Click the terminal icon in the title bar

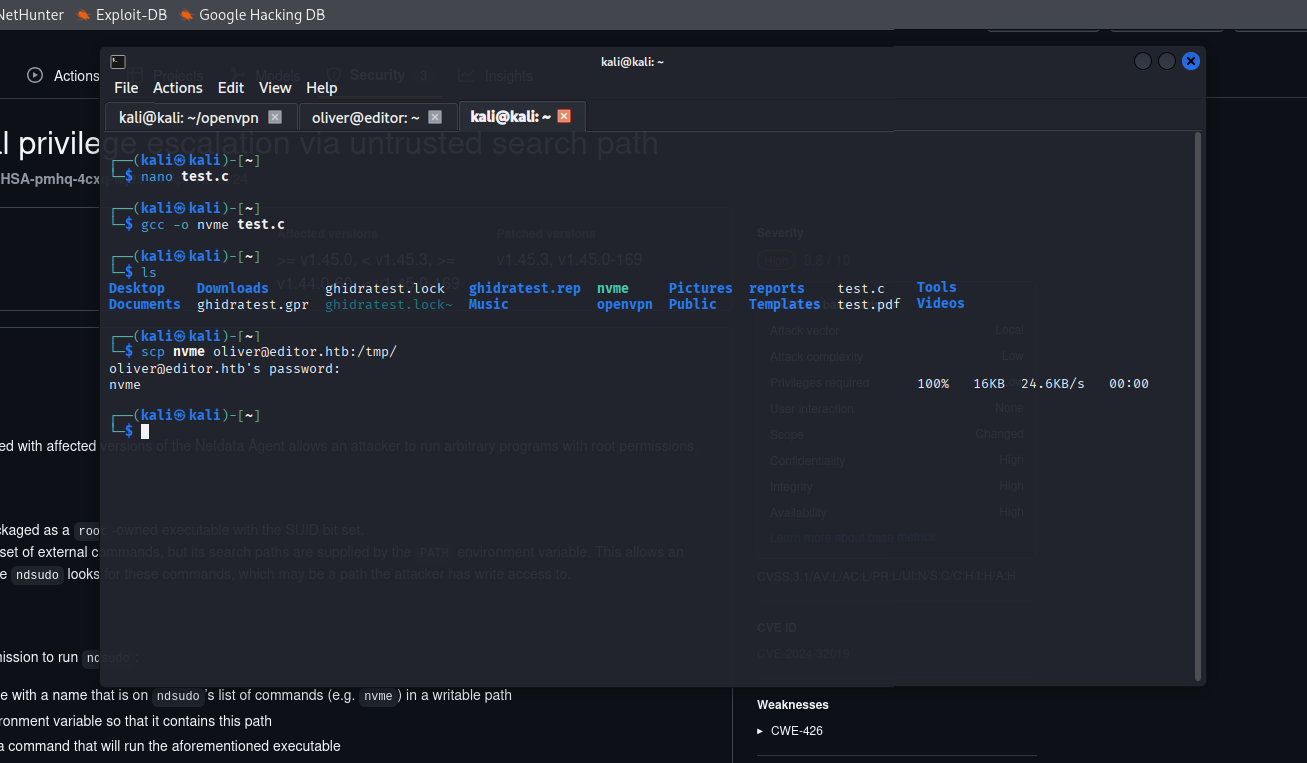click(118, 62)
